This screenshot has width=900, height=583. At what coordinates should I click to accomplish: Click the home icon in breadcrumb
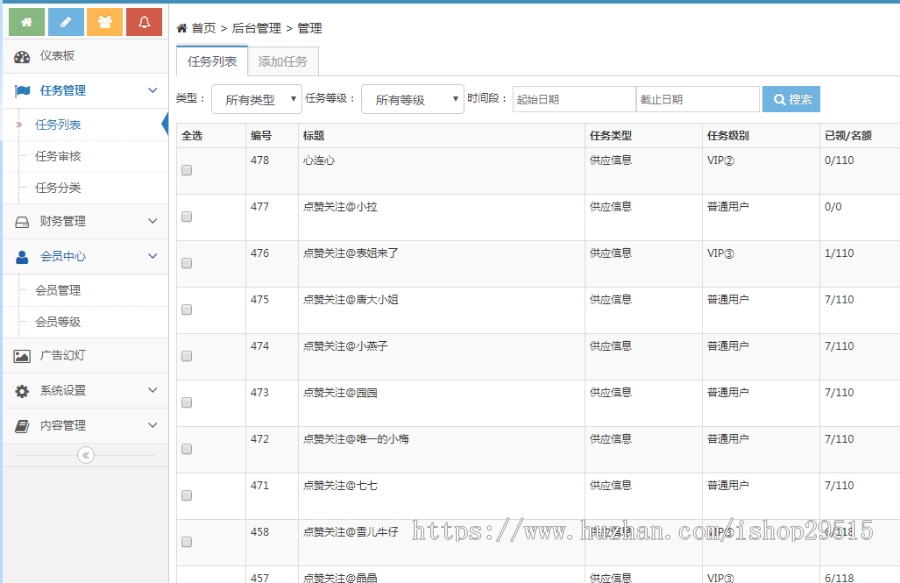click(x=182, y=29)
